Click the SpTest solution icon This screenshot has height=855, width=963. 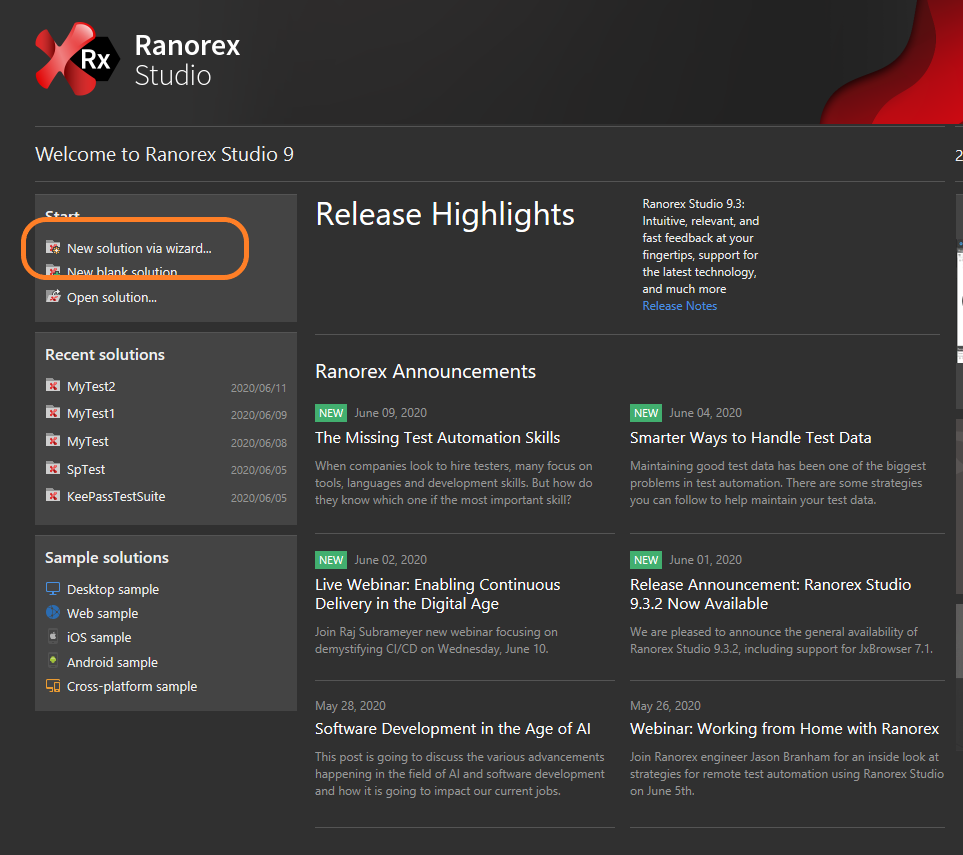coord(53,468)
